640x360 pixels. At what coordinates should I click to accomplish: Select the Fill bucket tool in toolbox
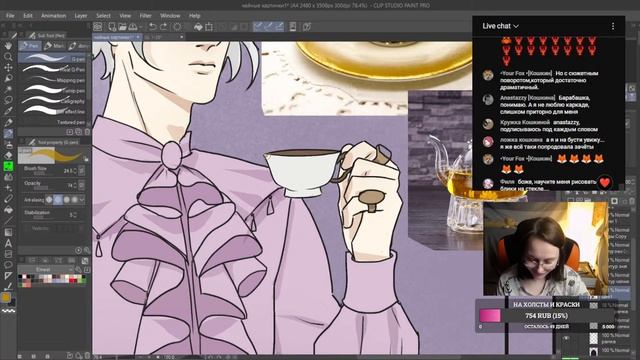pyautogui.click(x=8, y=209)
